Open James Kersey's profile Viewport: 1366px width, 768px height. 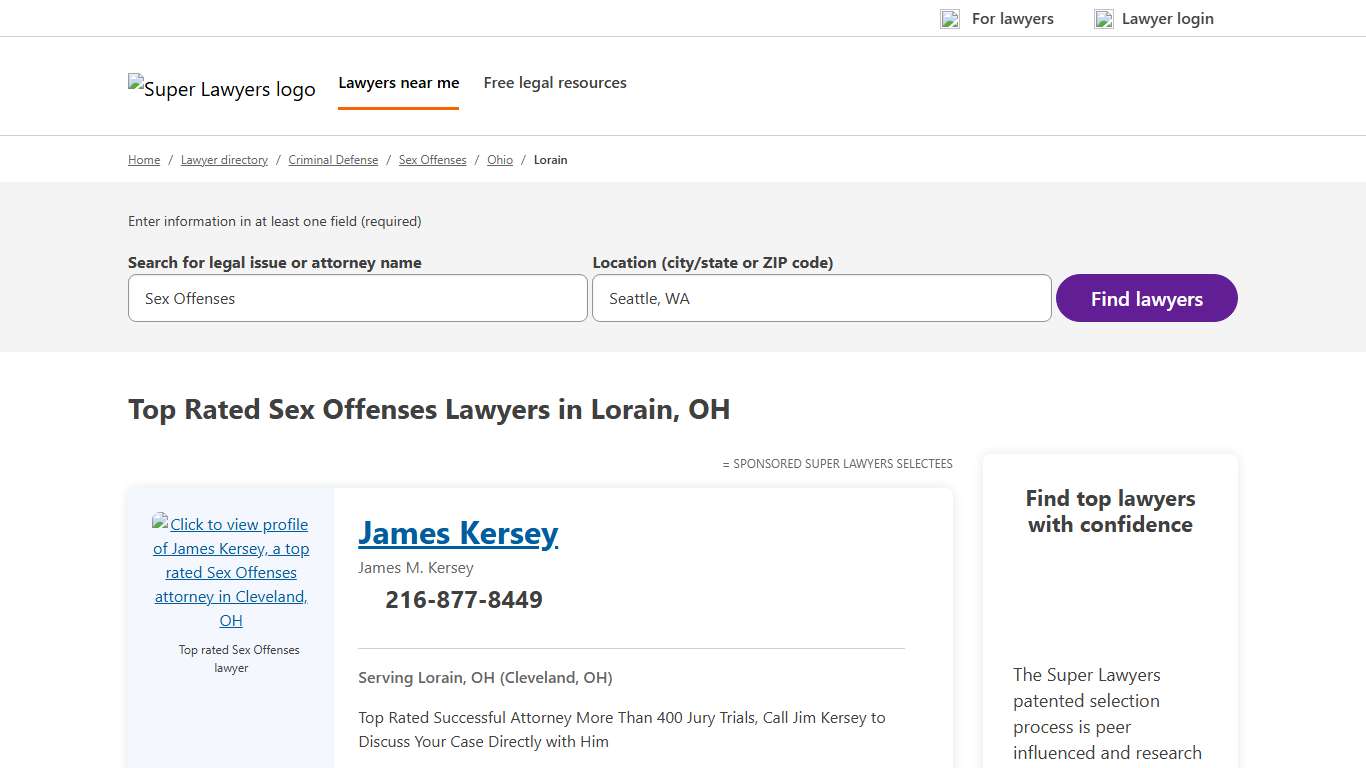click(x=457, y=533)
